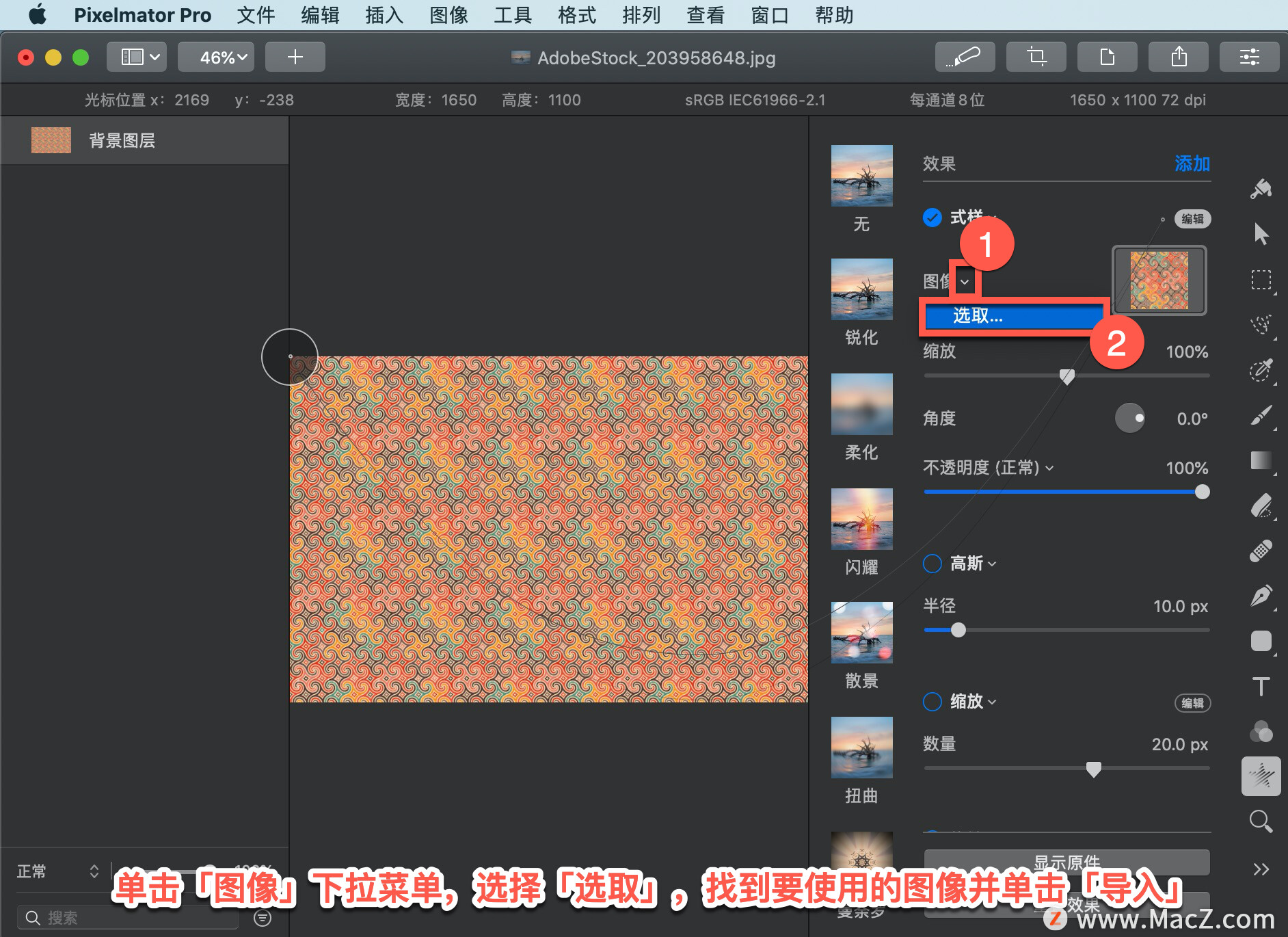Choose the Rectangular selection tool
The image size is (1288, 937).
pos(1261,280)
